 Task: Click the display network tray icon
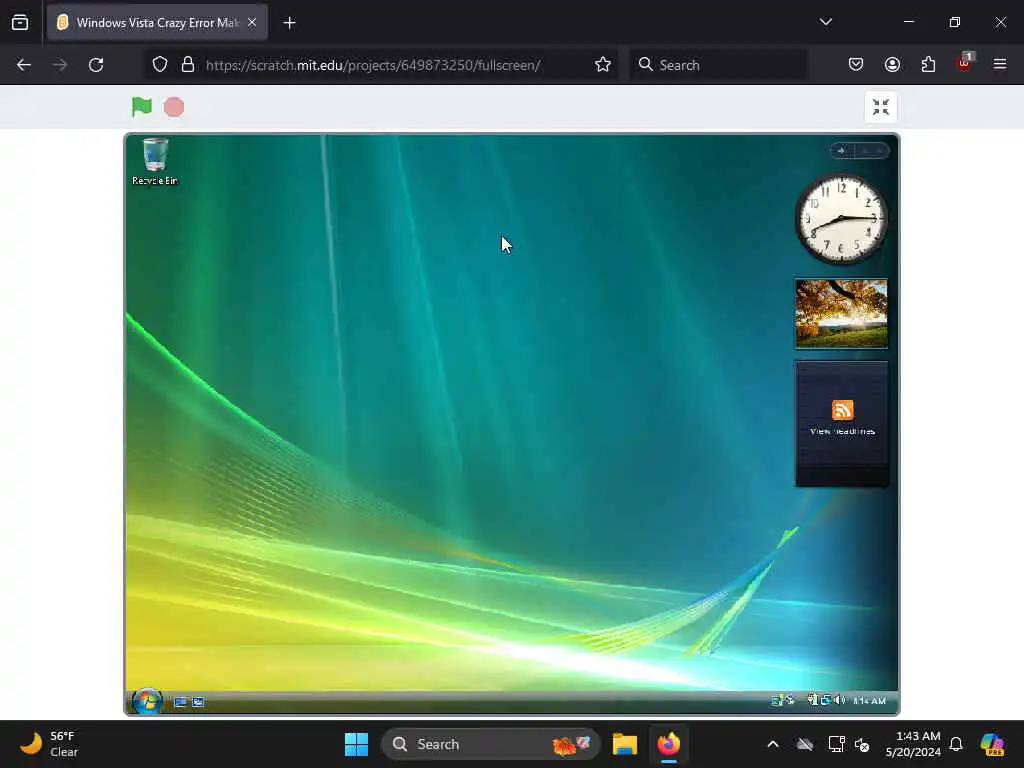(836, 744)
